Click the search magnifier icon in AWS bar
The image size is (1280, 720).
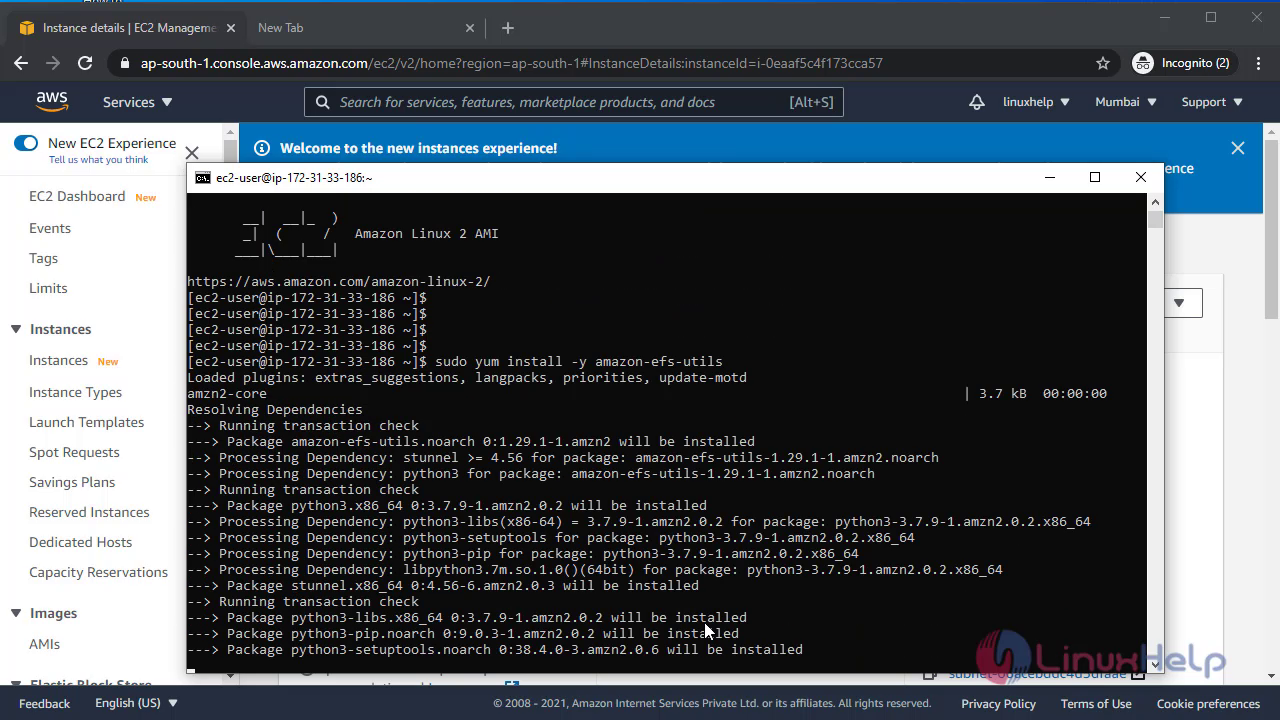click(x=322, y=102)
